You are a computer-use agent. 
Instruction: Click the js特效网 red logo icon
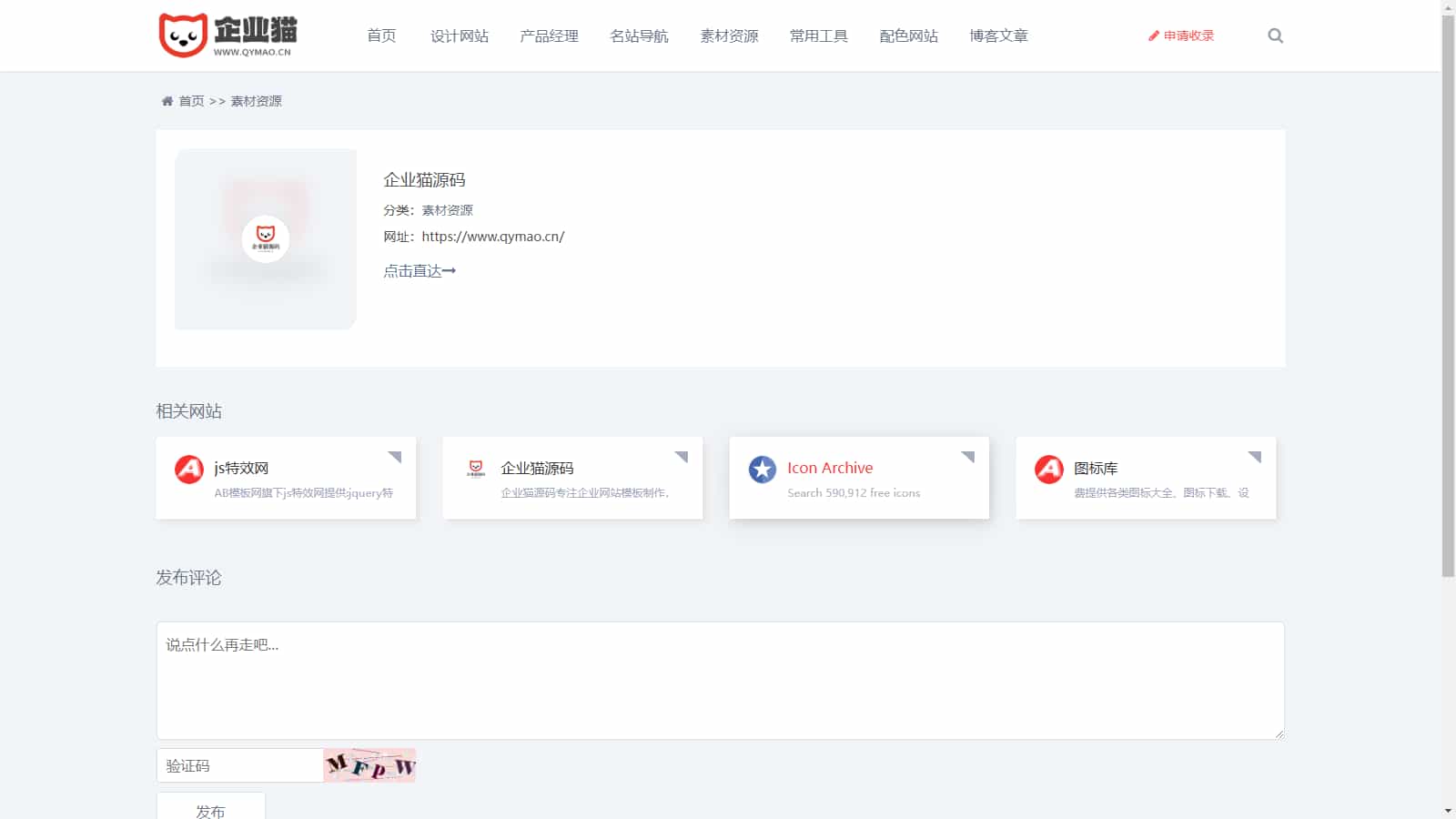pyautogui.click(x=189, y=470)
